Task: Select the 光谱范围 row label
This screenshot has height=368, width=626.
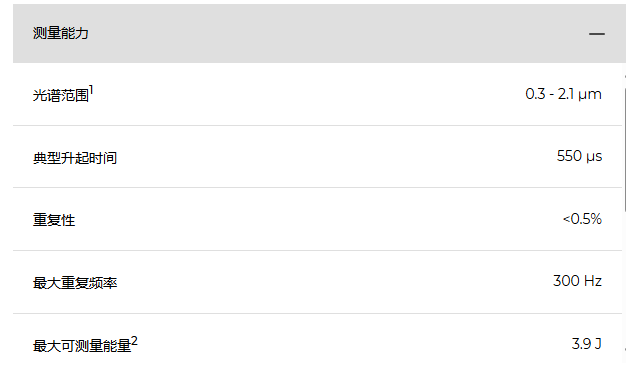Action: point(61,95)
